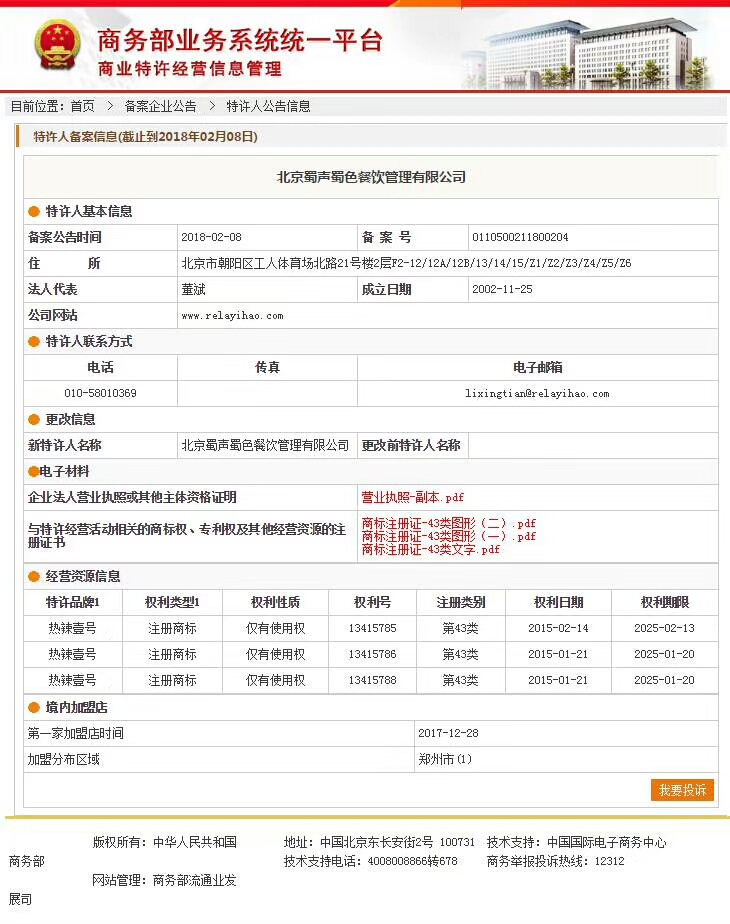This screenshot has height=924, width=730.
Task: Click the 商务举报投诉热线 12312 footer text
Action: [555, 861]
